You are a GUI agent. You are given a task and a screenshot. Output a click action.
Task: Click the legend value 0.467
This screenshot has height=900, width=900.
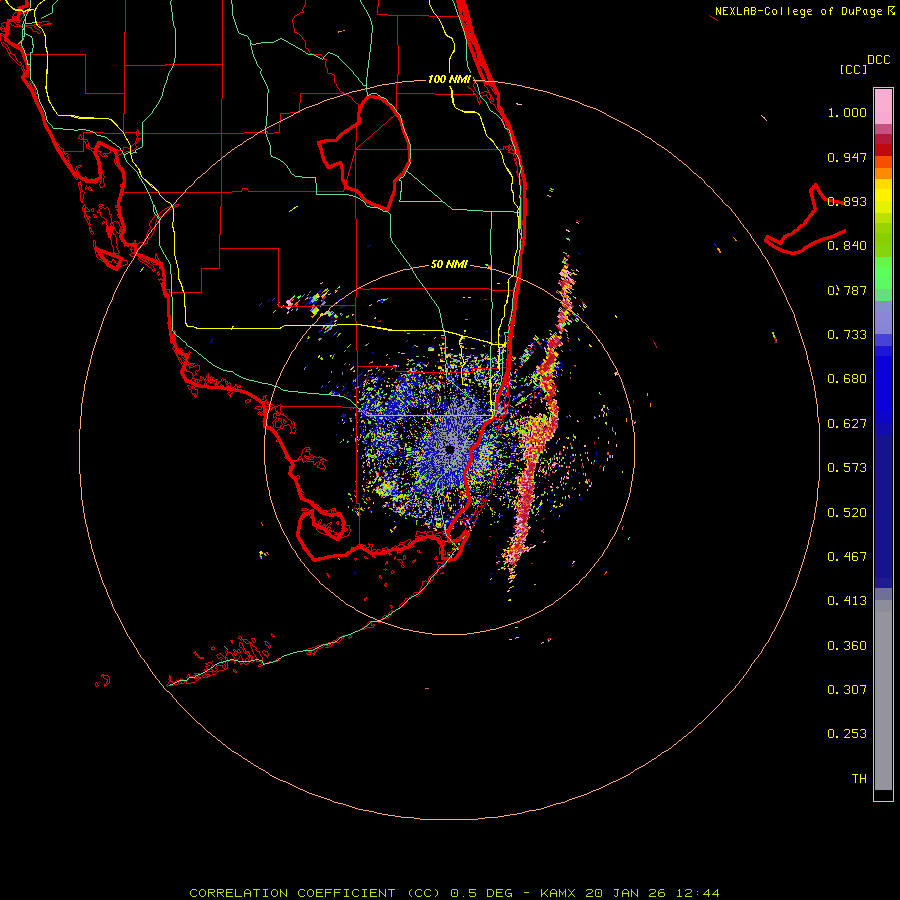pos(847,557)
